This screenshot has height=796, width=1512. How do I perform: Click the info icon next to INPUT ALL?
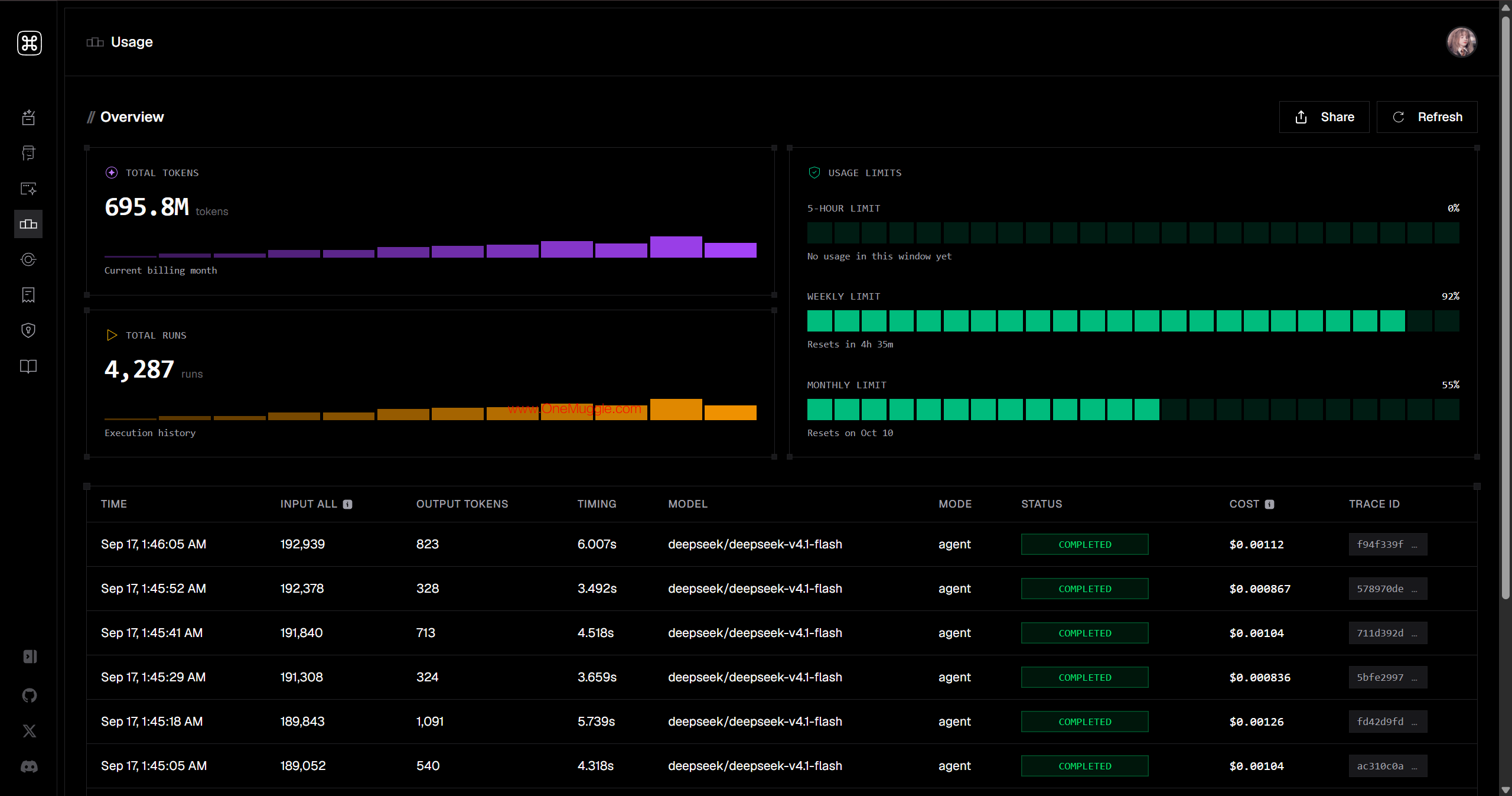pos(348,504)
